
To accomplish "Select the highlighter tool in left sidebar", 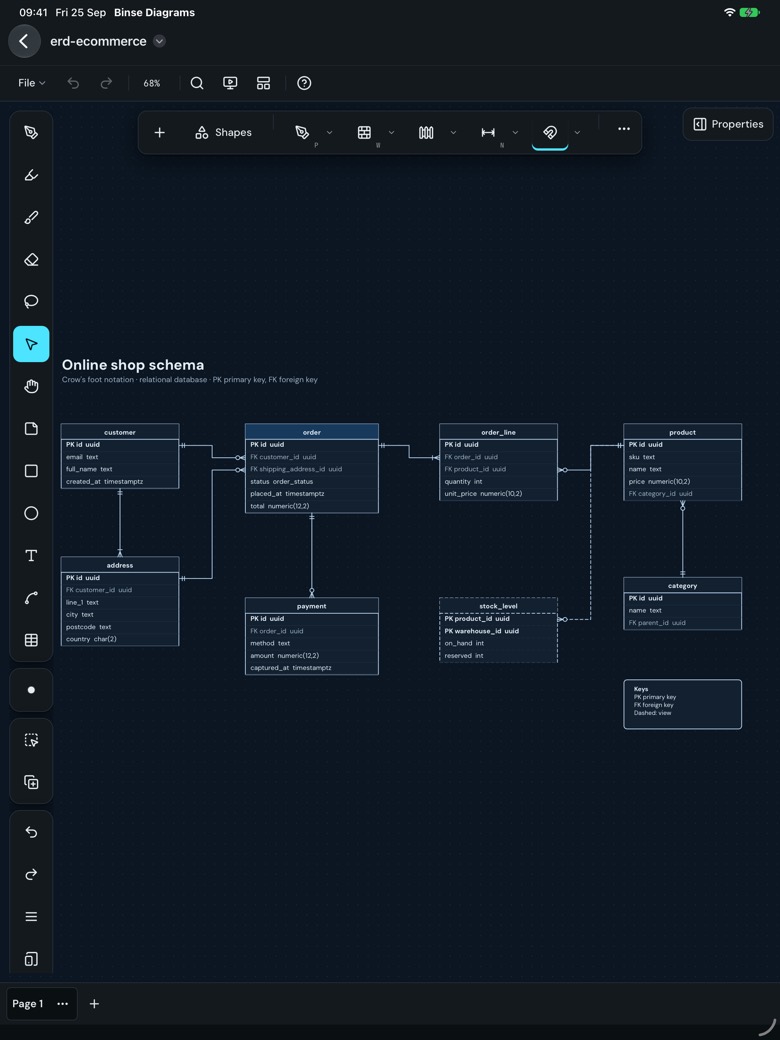I will coord(31,175).
